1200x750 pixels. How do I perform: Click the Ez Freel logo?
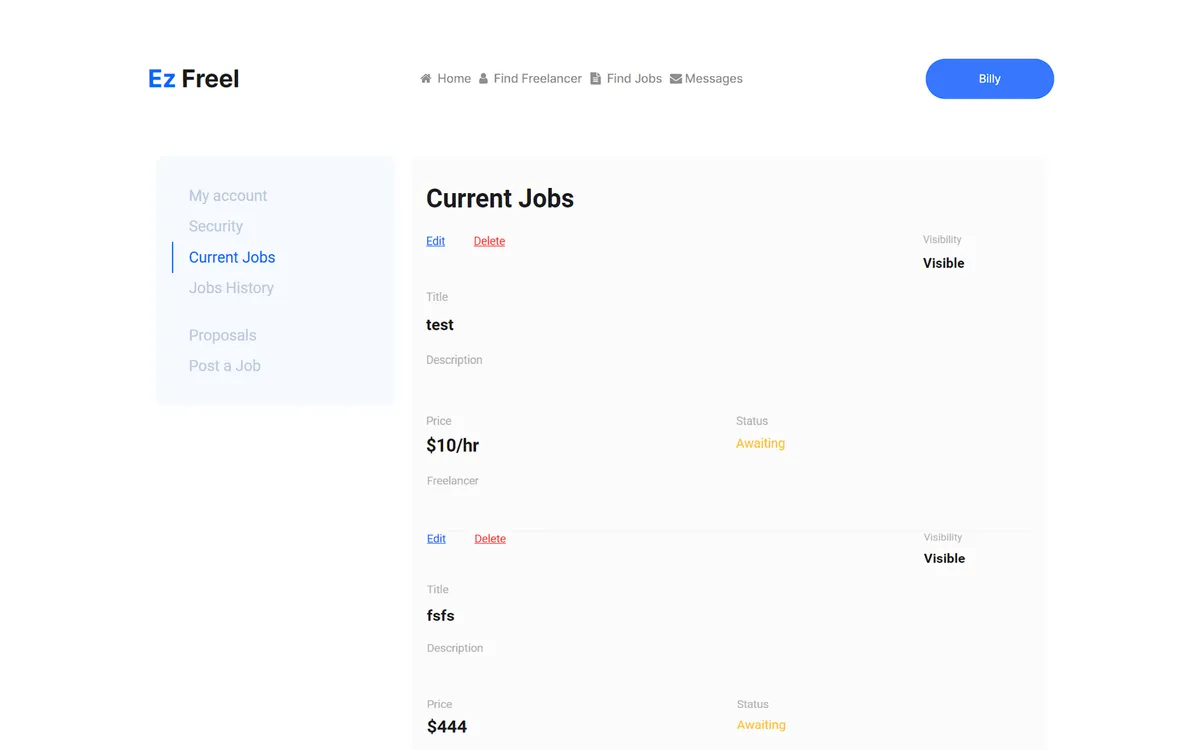(194, 79)
